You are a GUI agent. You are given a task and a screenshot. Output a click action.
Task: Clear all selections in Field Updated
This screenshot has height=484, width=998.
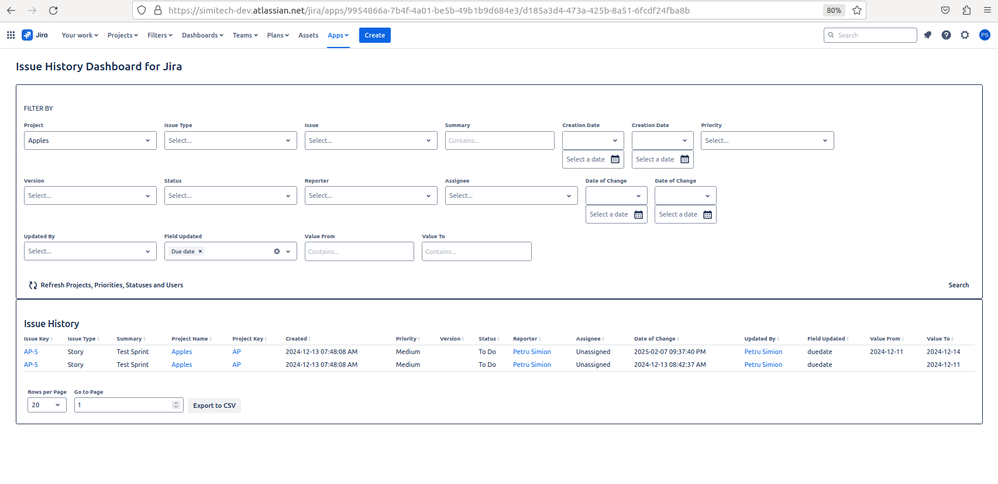(277, 252)
